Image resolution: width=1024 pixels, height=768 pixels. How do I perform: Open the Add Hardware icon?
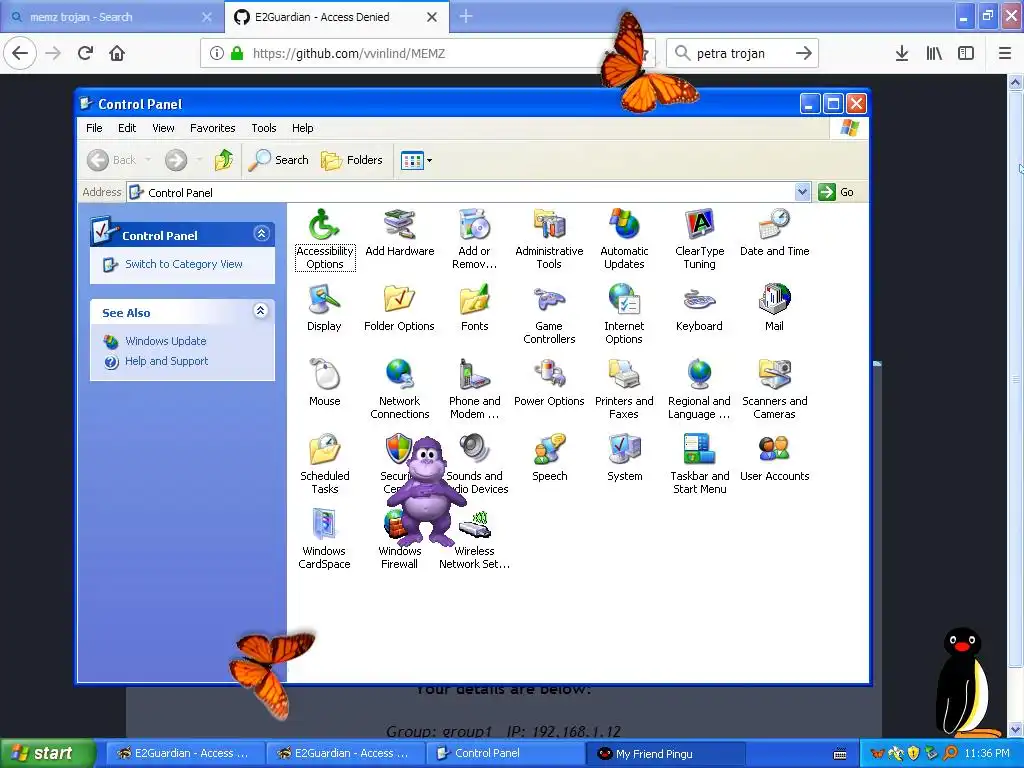point(400,233)
